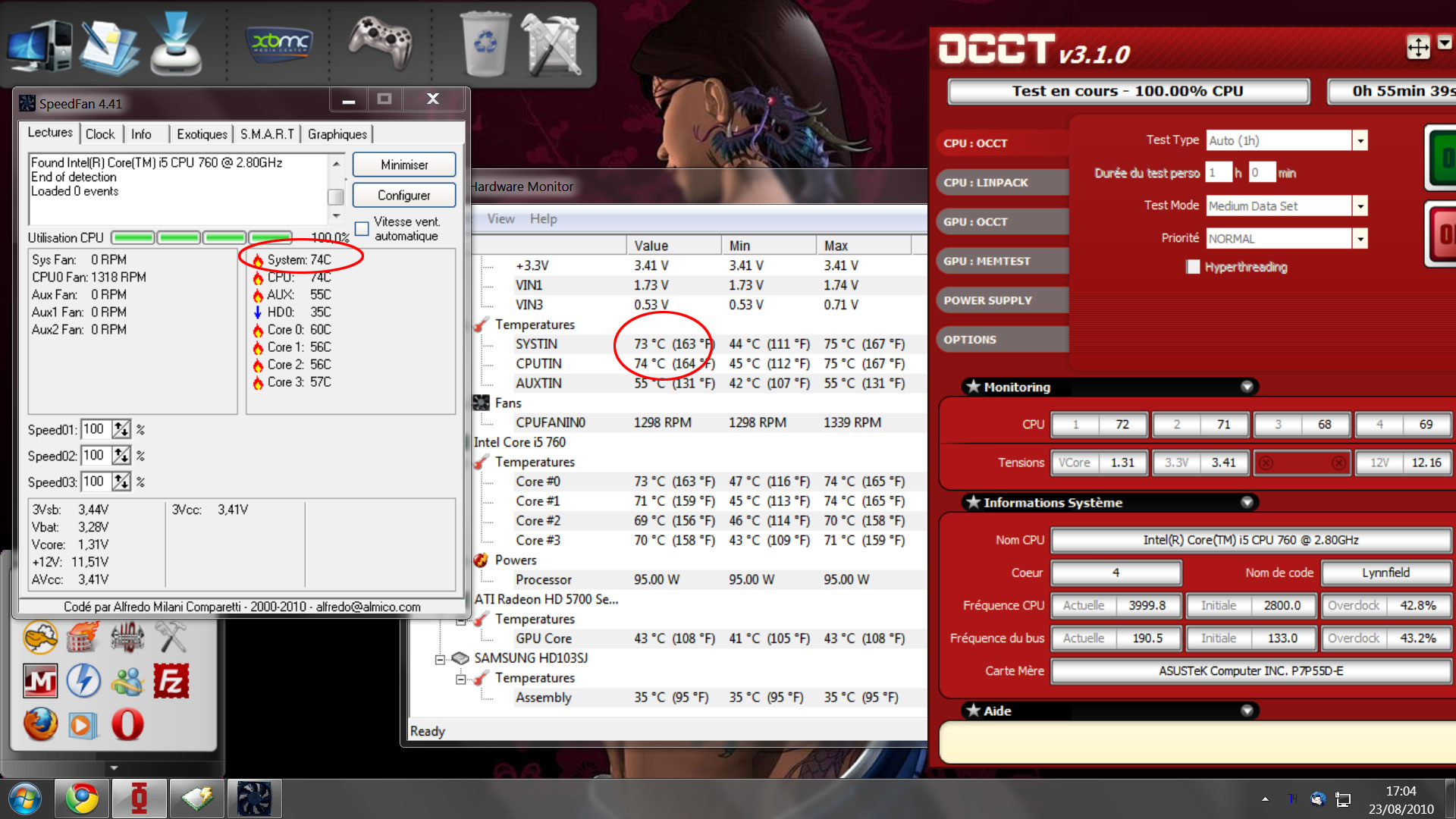Collapse Temperatures node under ATI Radeon
1456x819 pixels.
tap(460, 620)
